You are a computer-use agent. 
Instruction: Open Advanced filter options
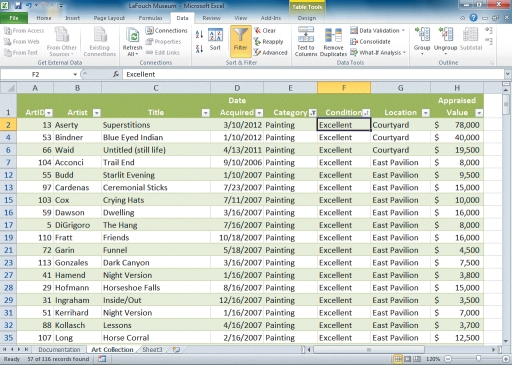point(271,53)
